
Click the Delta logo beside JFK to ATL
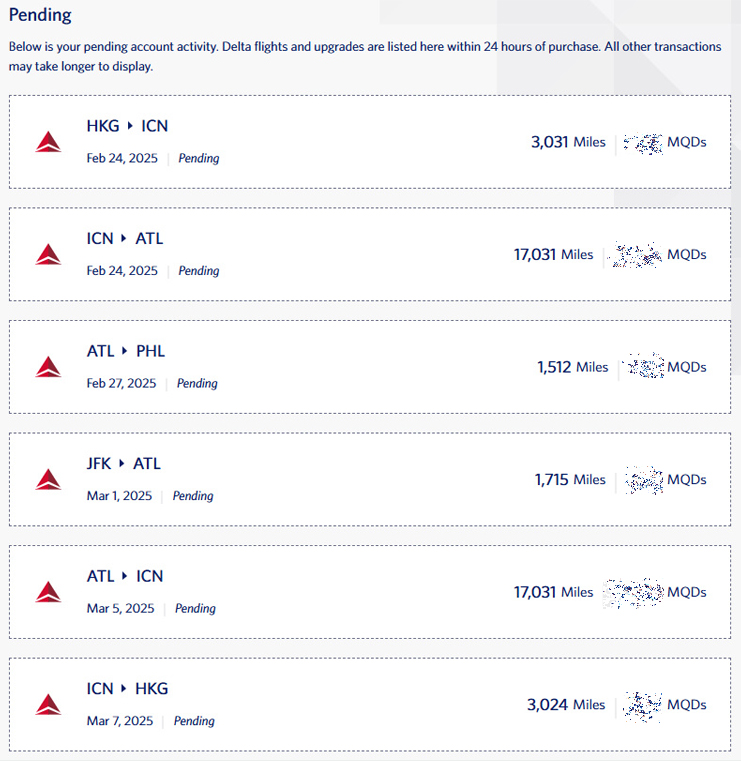pos(48,480)
